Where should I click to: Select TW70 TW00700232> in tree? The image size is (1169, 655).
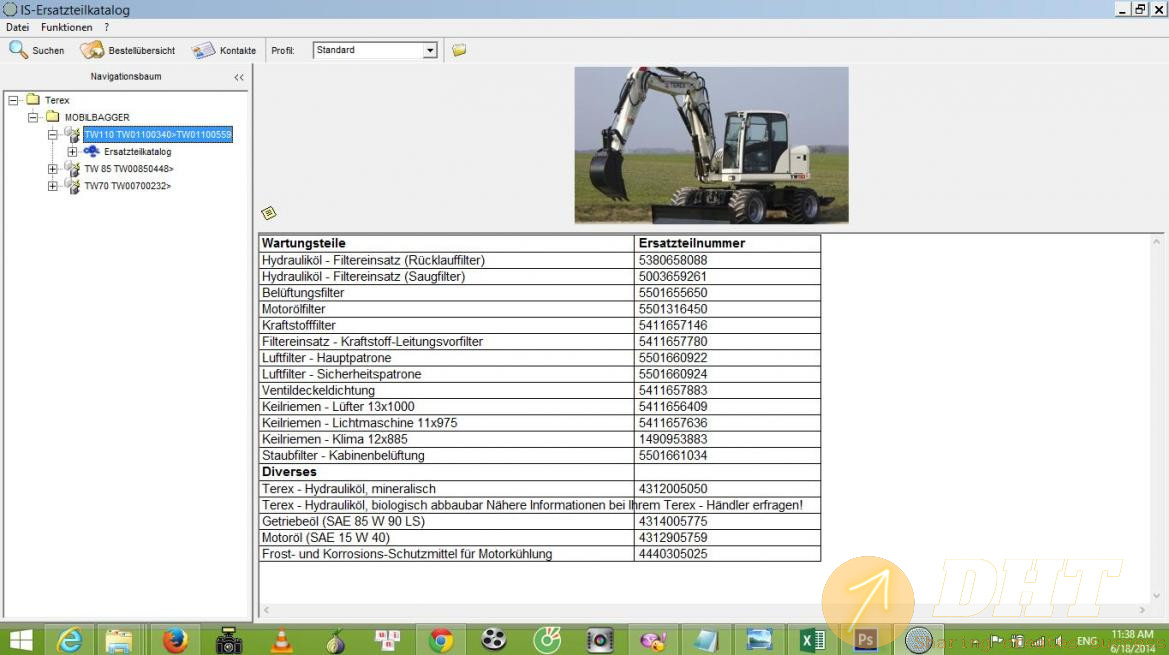click(127, 186)
